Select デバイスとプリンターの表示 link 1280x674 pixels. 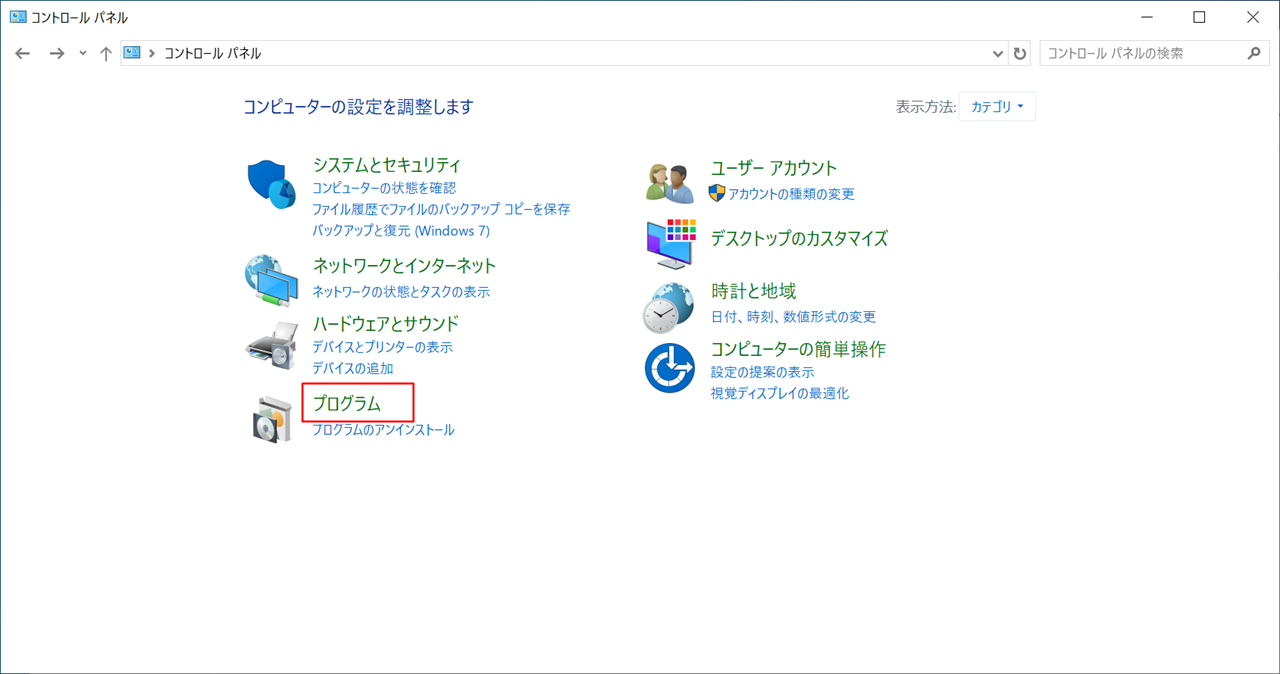pos(382,347)
